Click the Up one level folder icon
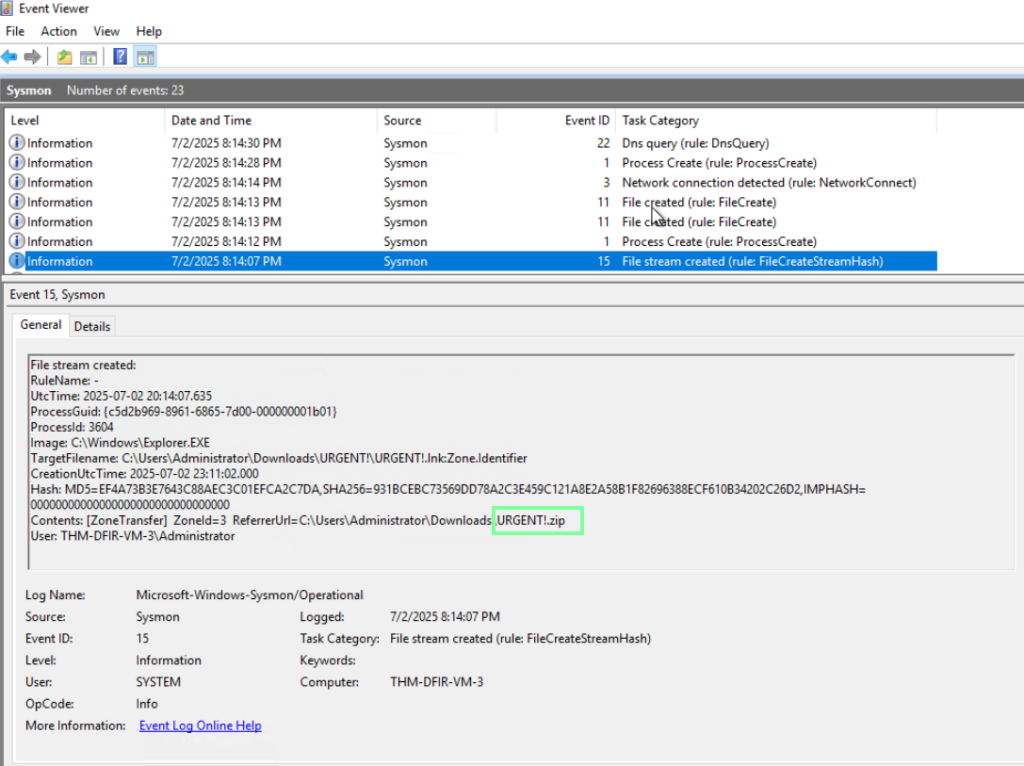1024x766 pixels. pos(65,57)
